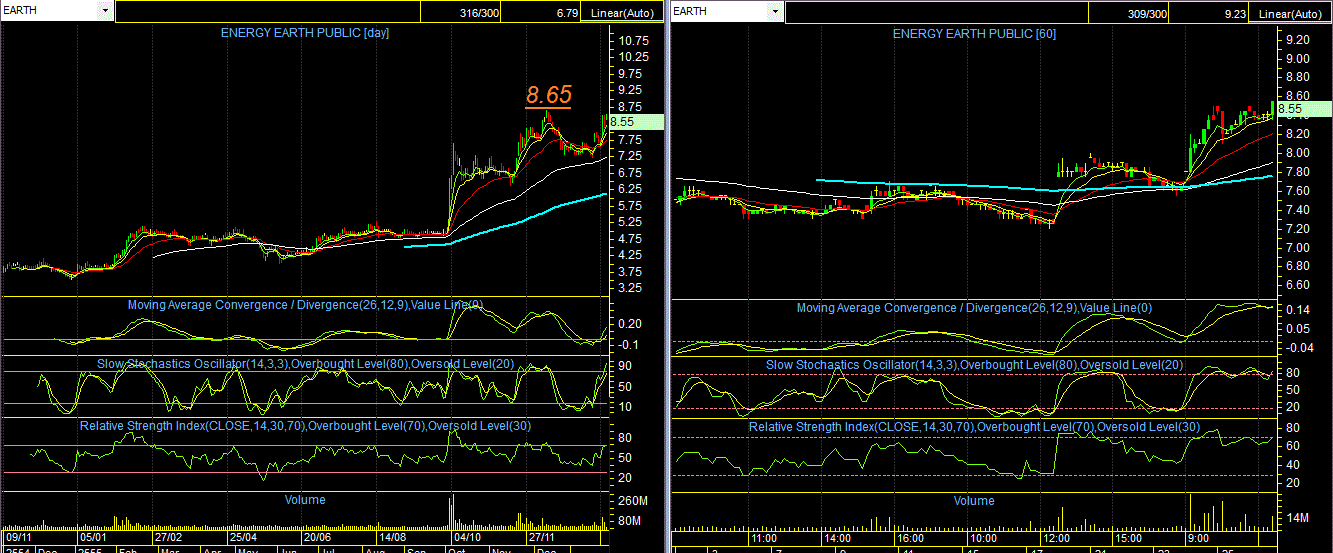Open the EARTH symbol dropdown on 60-minute chart
Viewport: 1333px width, 553px height.
point(774,10)
